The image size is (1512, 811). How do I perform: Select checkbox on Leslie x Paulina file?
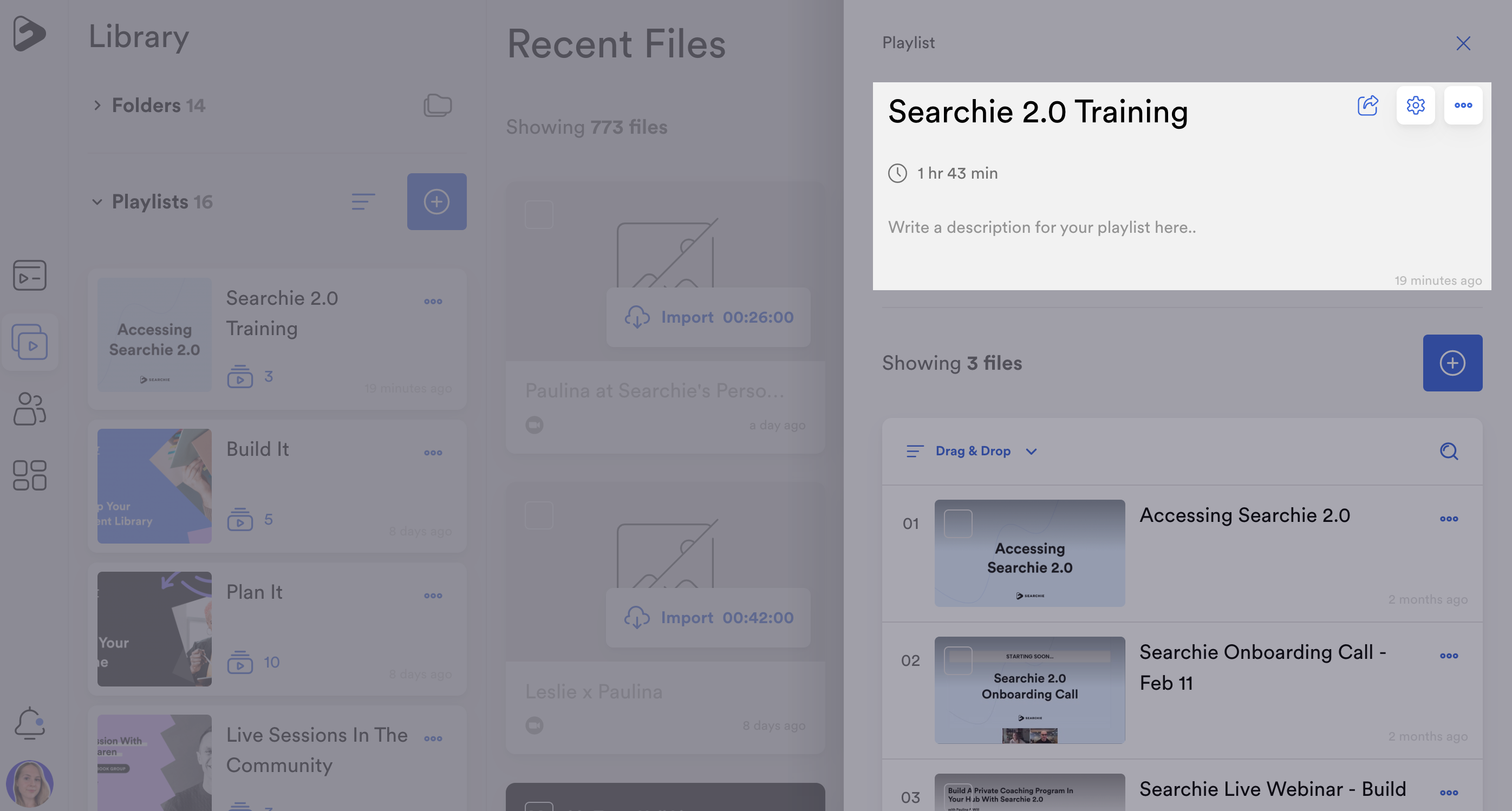click(x=539, y=515)
